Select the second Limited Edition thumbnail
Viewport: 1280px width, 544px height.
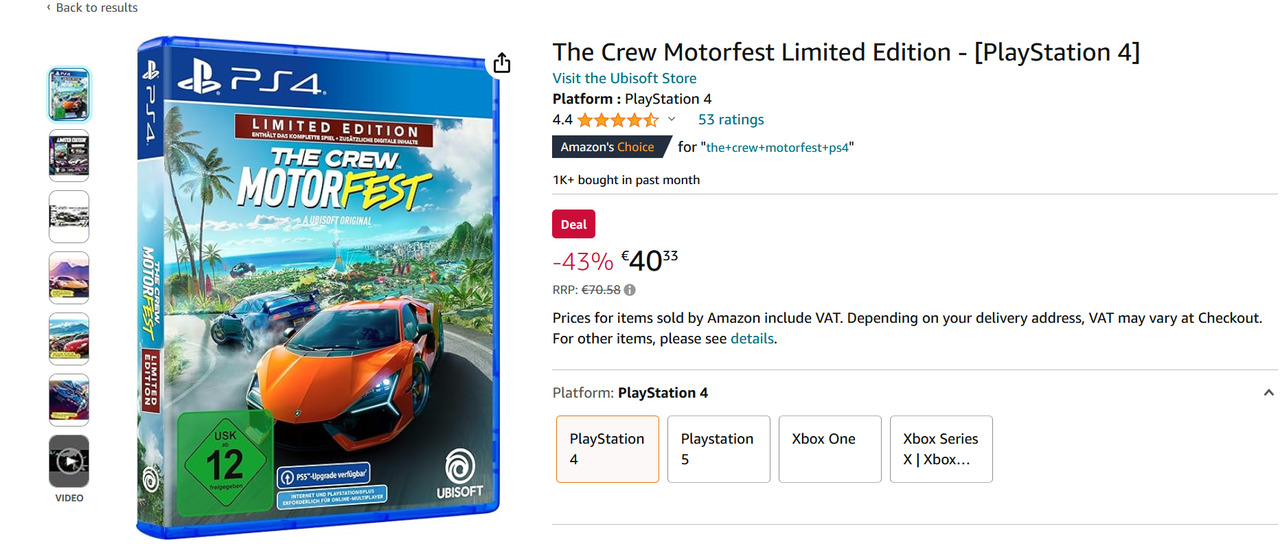(x=69, y=155)
